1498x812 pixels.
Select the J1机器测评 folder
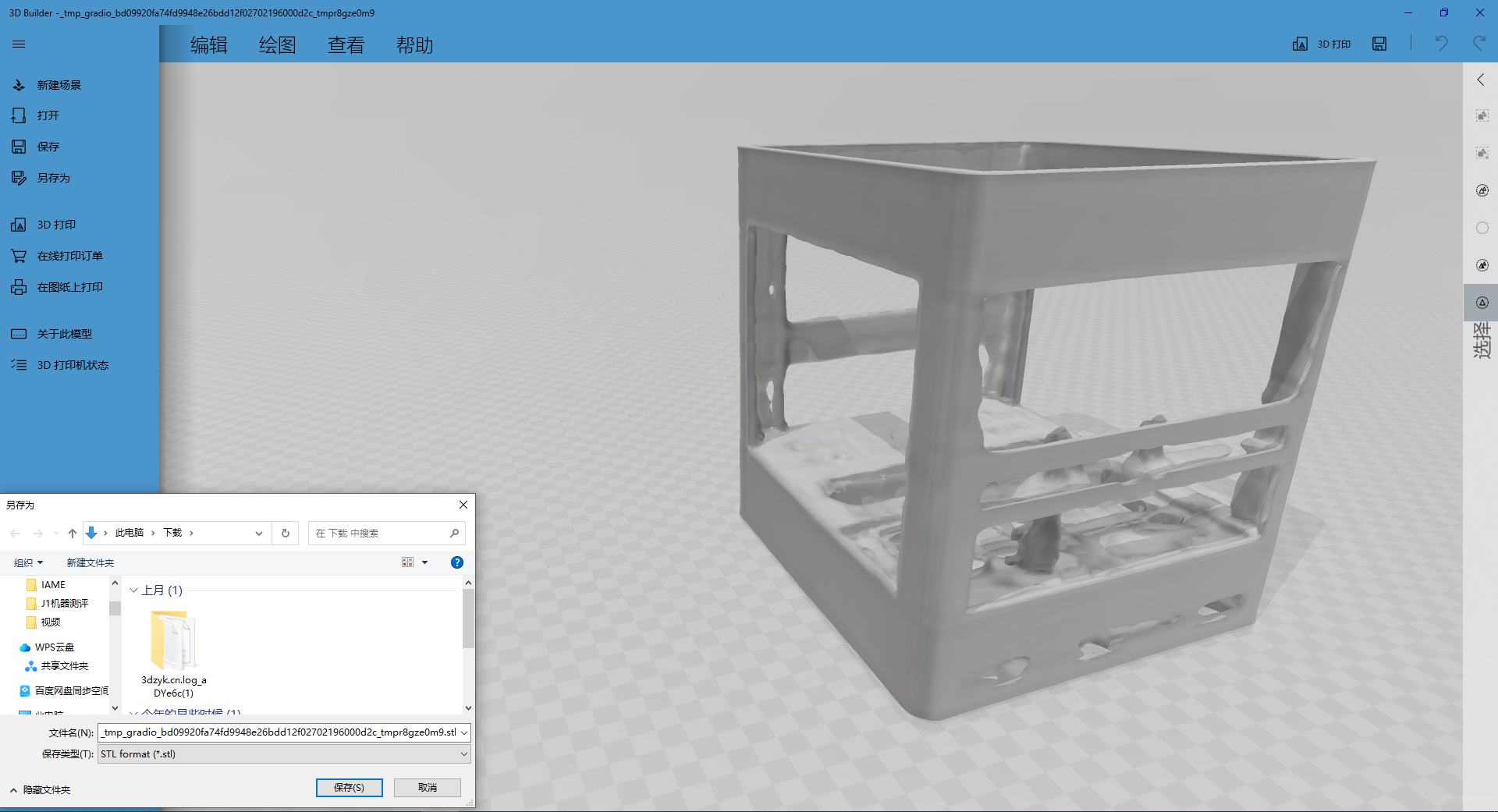coord(64,604)
